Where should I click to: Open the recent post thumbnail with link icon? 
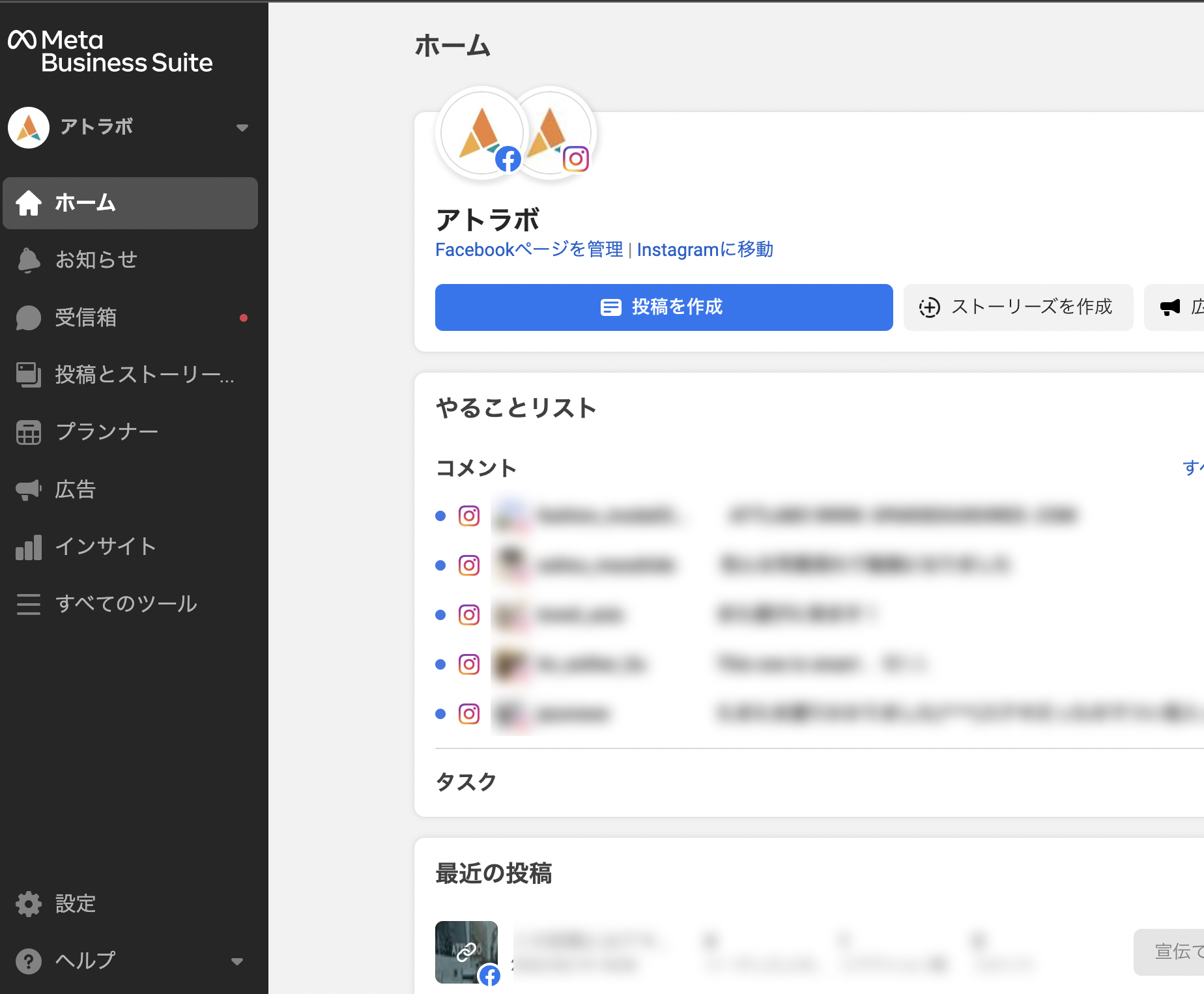(x=466, y=952)
